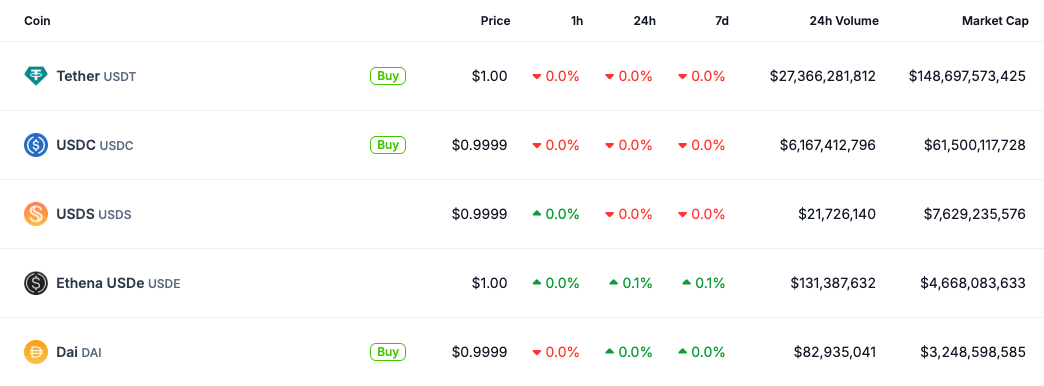Image resolution: width=1044 pixels, height=386 pixels.
Task: Click the orange USDS coin logo
Action: pyautogui.click(x=36, y=214)
